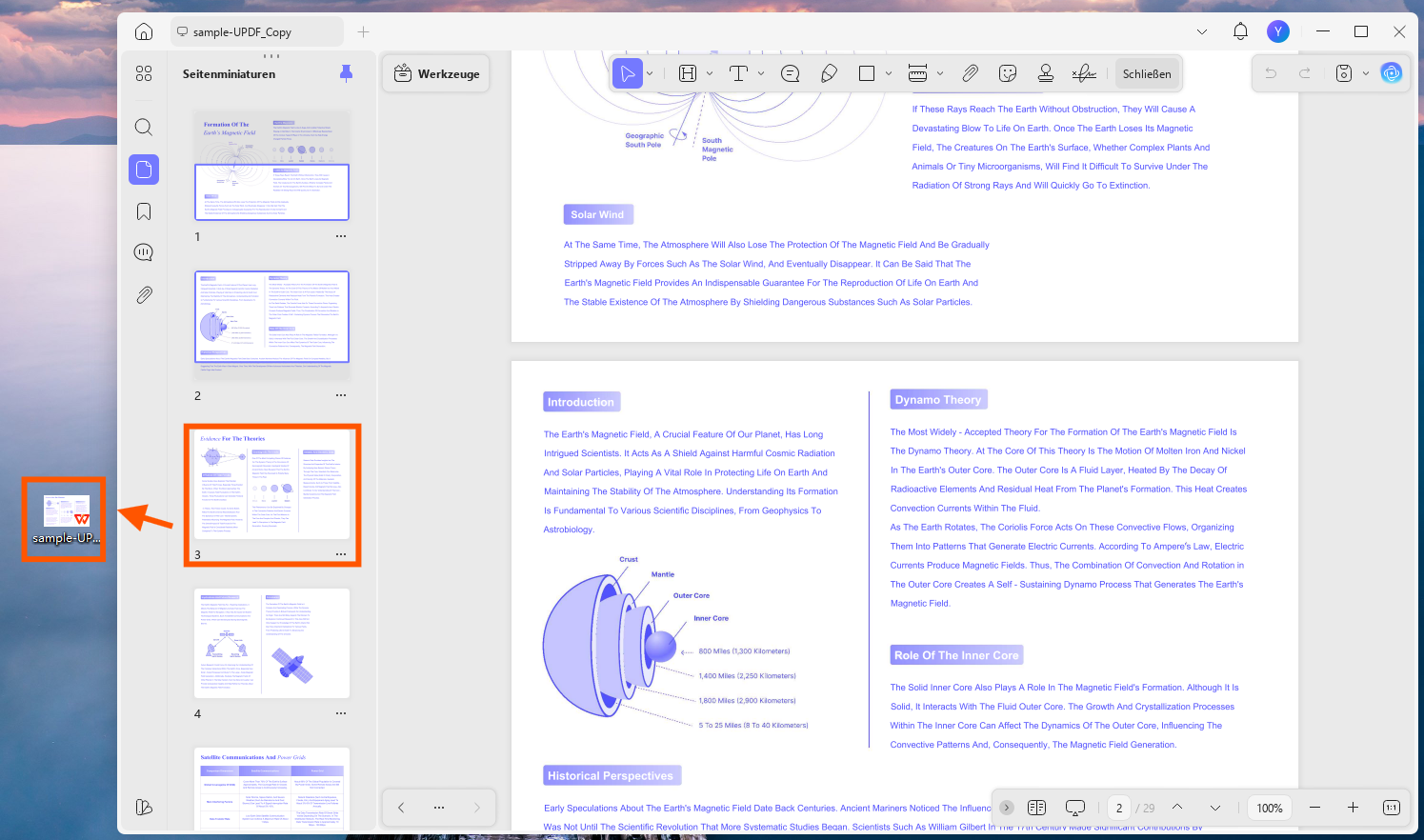Open the attachments panel in left sidebar

pos(144,295)
